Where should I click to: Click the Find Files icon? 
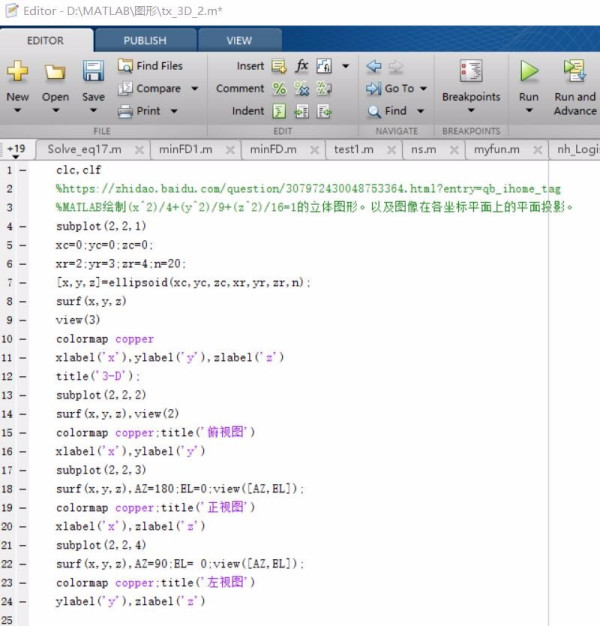pyautogui.click(x=125, y=65)
